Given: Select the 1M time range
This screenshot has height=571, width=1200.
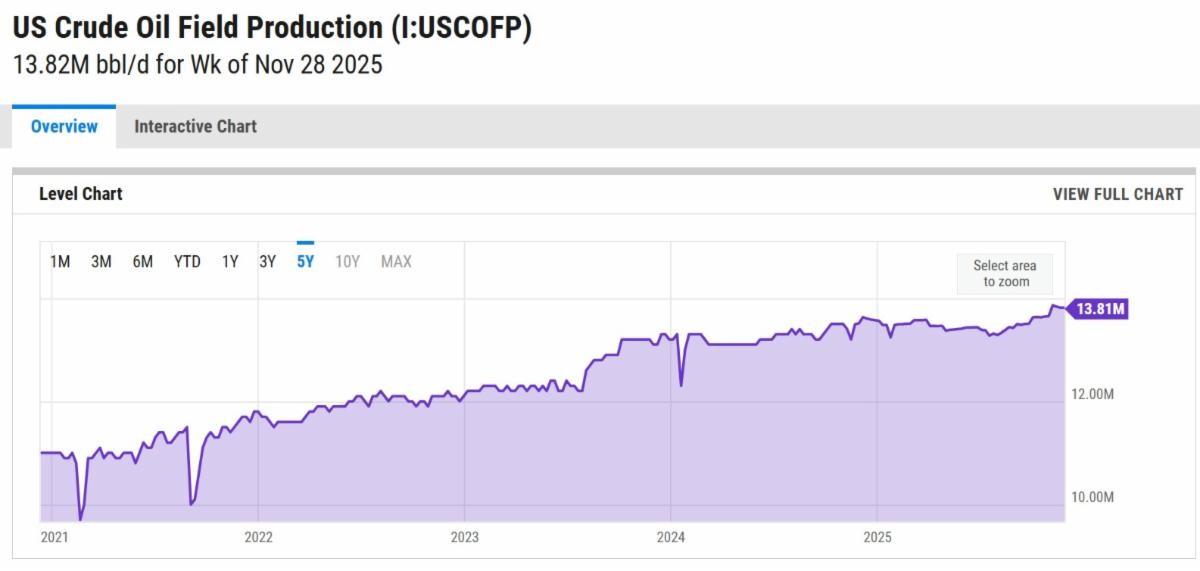Looking at the screenshot, I should [x=60, y=262].
